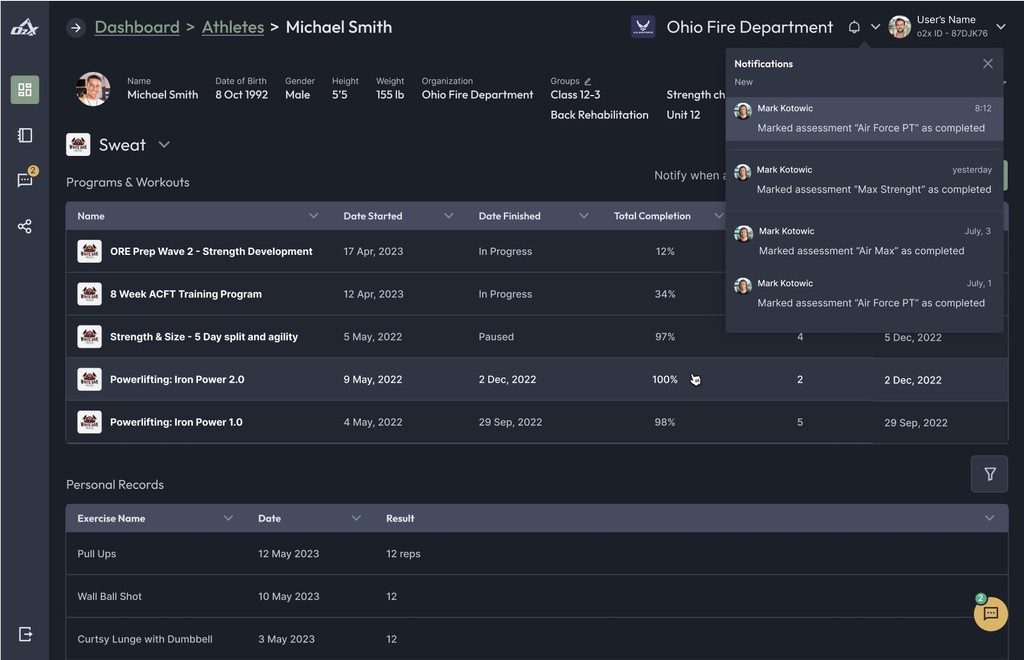Go to Athletes breadcrumb link
This screenshot has height=660, width=1024.
(x=233, y=27)
